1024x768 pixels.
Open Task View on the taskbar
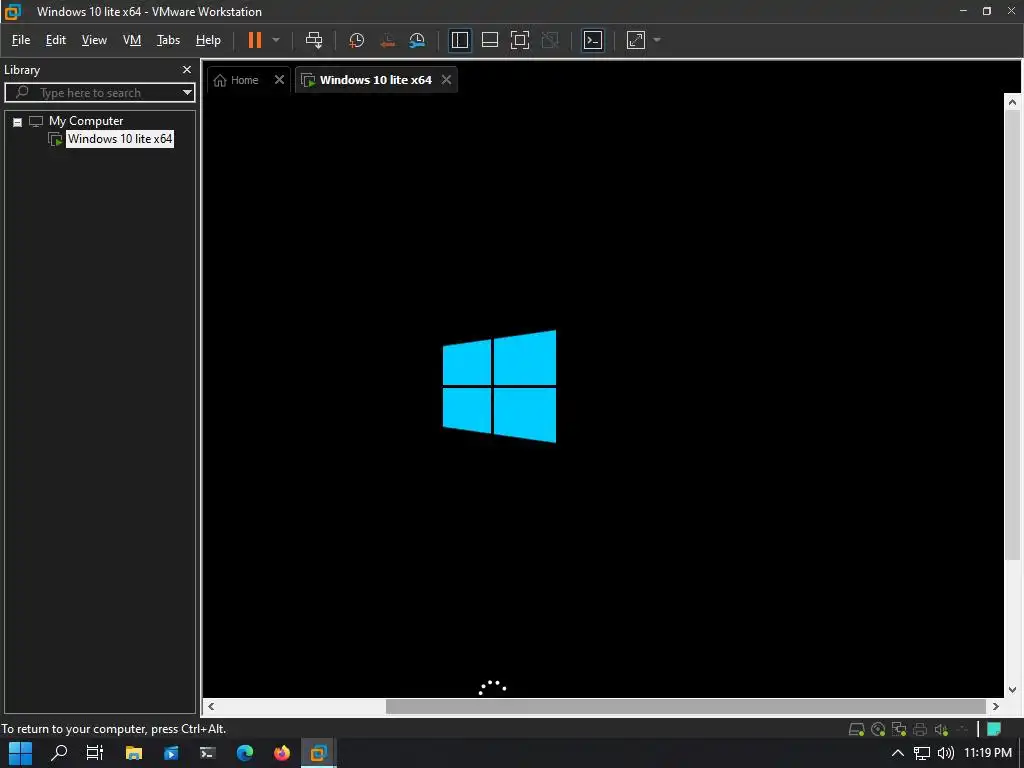[x=95, y=753]
